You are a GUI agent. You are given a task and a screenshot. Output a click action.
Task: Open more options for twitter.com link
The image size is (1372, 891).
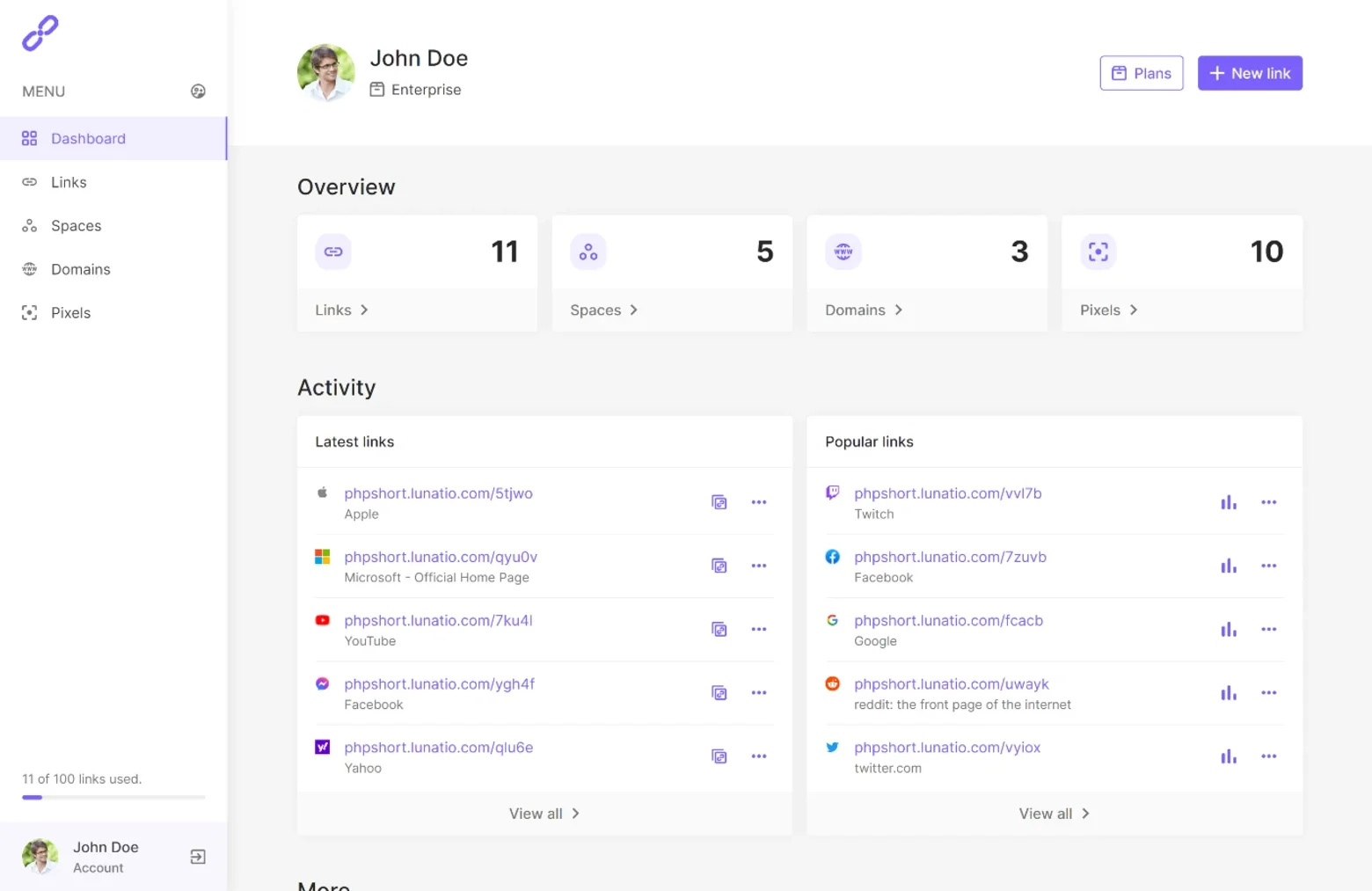tap(1269, 756)
